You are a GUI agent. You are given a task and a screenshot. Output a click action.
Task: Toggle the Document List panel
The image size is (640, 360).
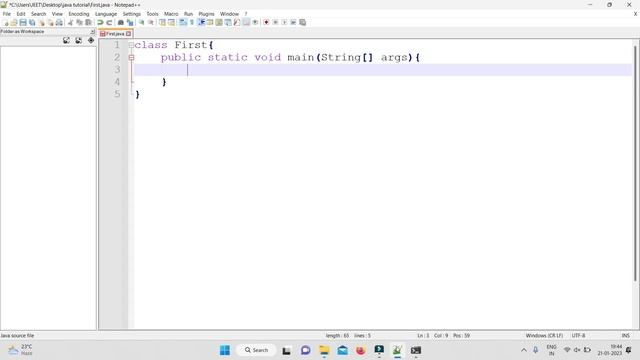[228, 22]
